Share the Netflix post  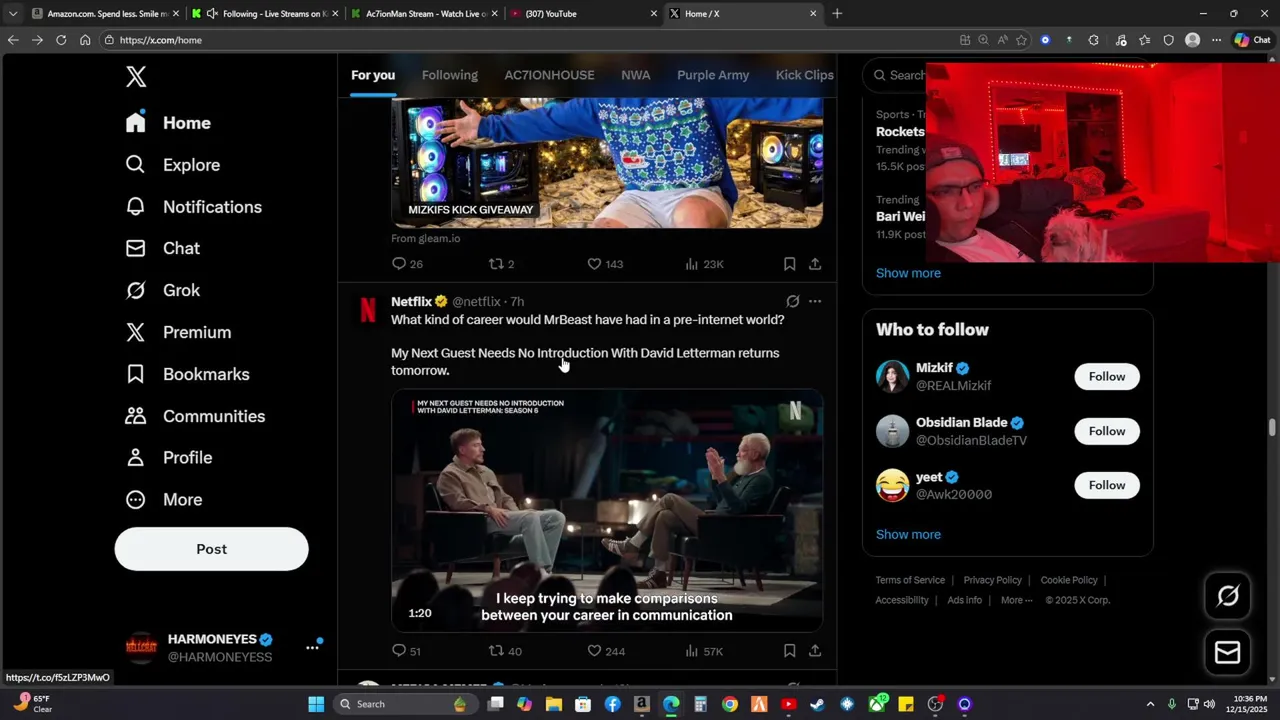coord(815,651)
